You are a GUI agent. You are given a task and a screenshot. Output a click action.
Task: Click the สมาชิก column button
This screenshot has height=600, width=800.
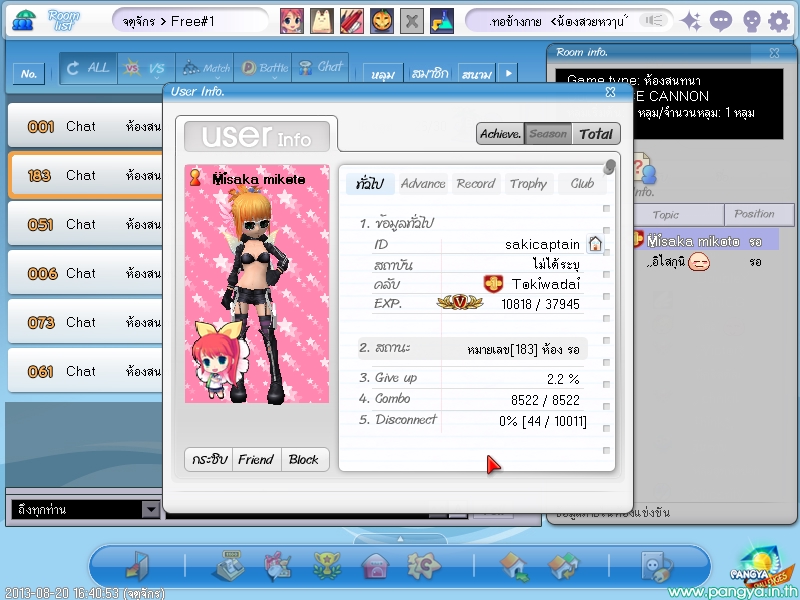click(x=430, y=73)
